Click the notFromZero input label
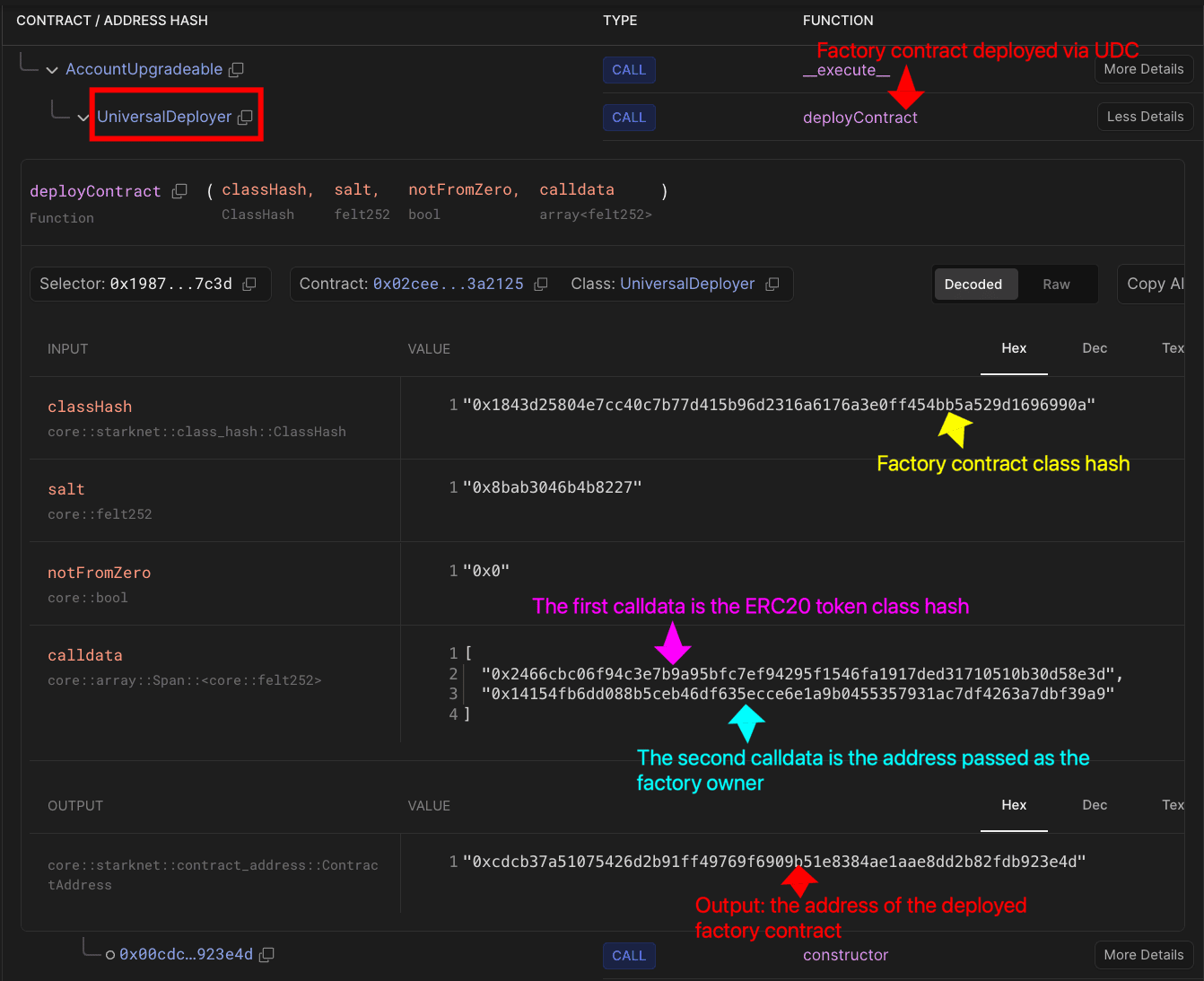The image size is (1204, 981). click(x=99, y=573)
